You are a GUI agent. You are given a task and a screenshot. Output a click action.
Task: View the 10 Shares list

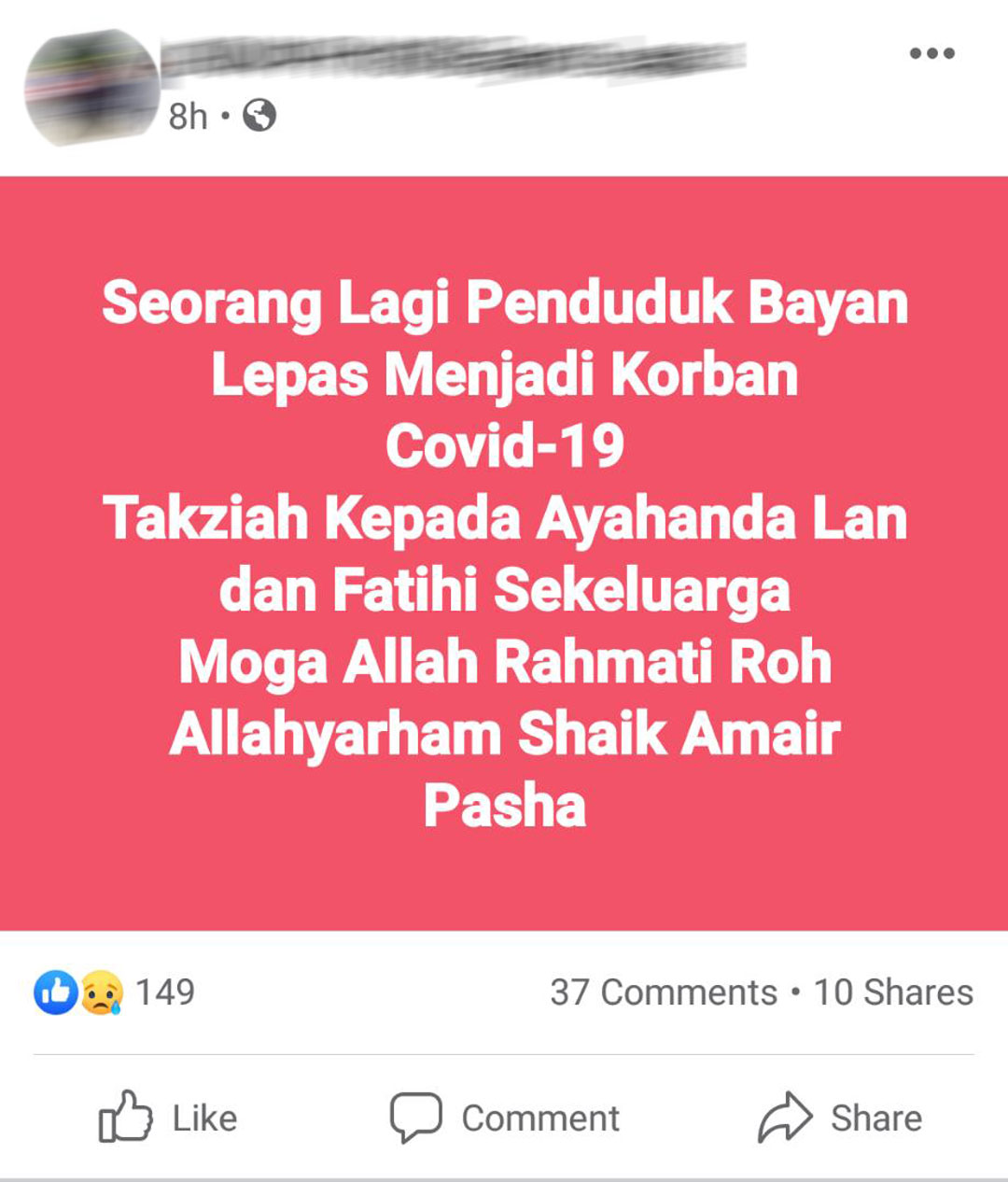893,992
